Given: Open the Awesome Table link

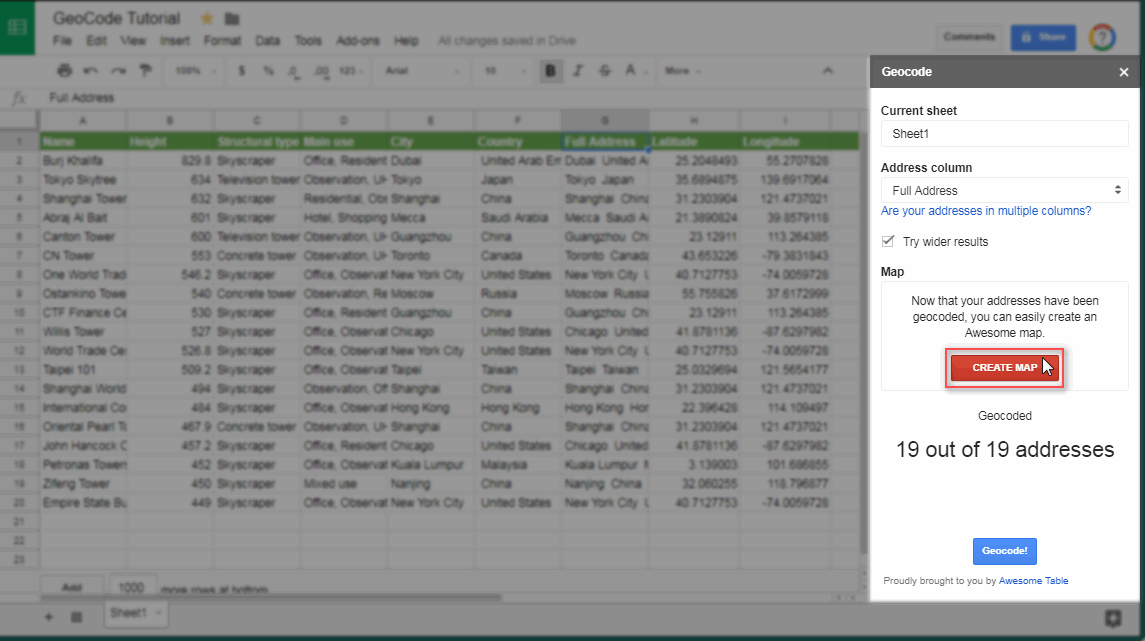Looking at the screenshot, I should click(x=1033, y=581).
